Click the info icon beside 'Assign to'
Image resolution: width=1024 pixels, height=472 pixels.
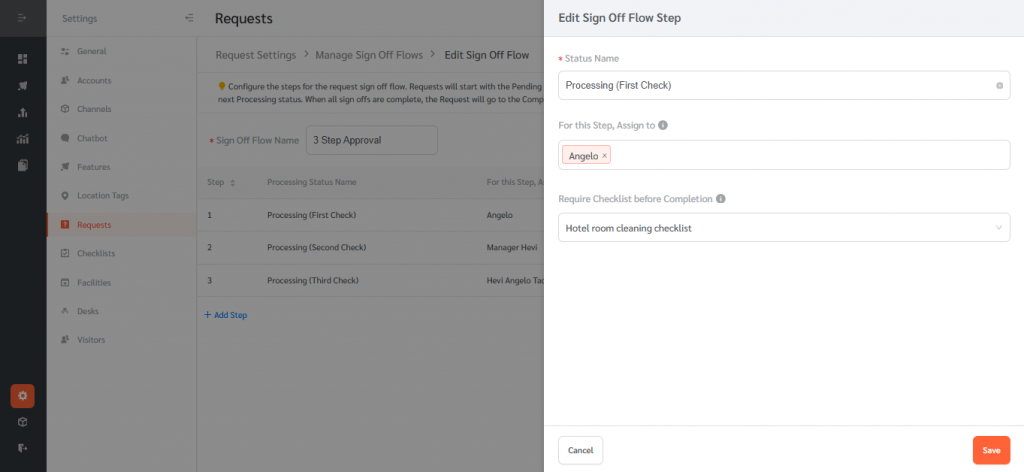[663, 126]
